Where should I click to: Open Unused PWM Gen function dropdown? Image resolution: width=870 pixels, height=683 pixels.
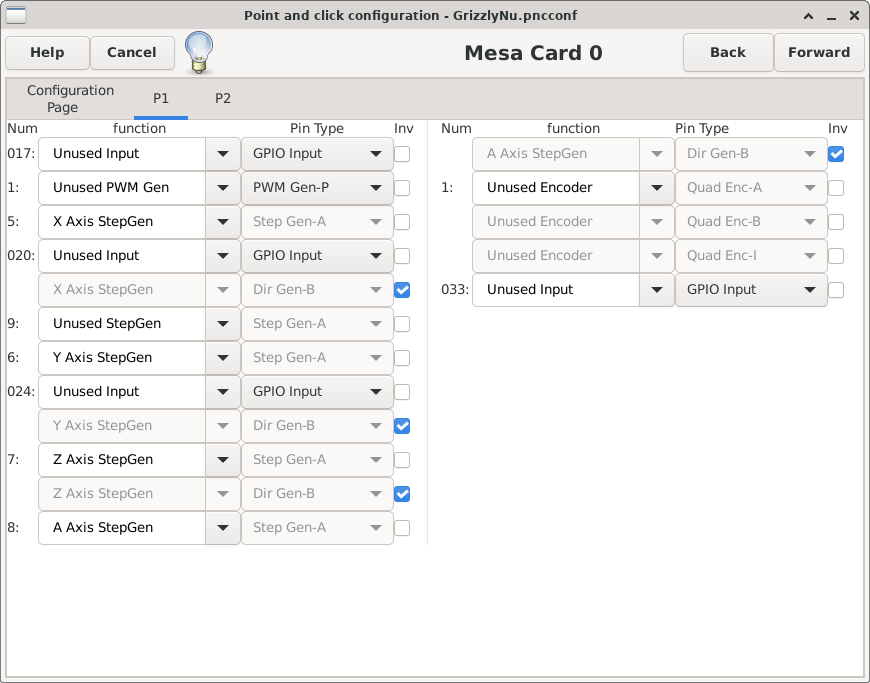(x=222, y=188)
